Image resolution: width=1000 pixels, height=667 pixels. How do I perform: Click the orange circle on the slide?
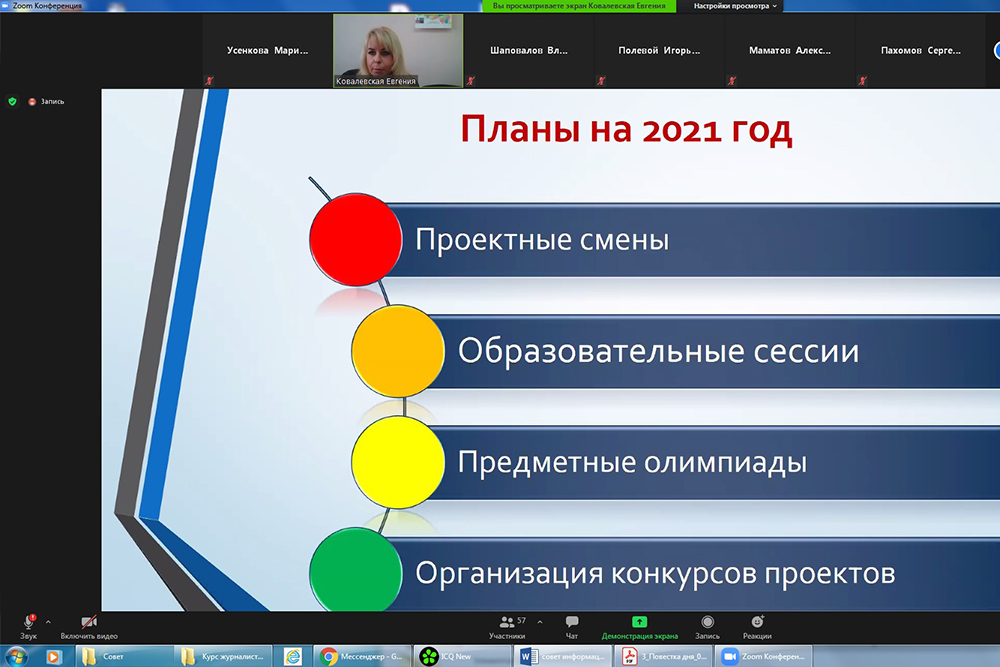tap(398, 351)
